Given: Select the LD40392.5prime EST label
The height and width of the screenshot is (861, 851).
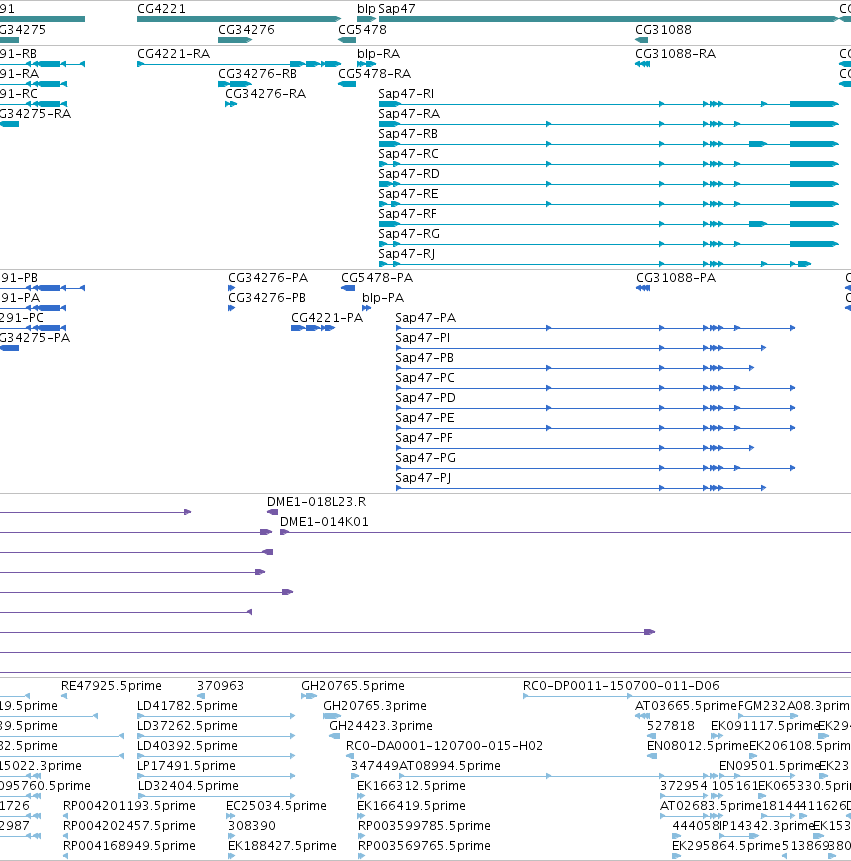Looking at the screenshot, I should [x=187, y=746].
